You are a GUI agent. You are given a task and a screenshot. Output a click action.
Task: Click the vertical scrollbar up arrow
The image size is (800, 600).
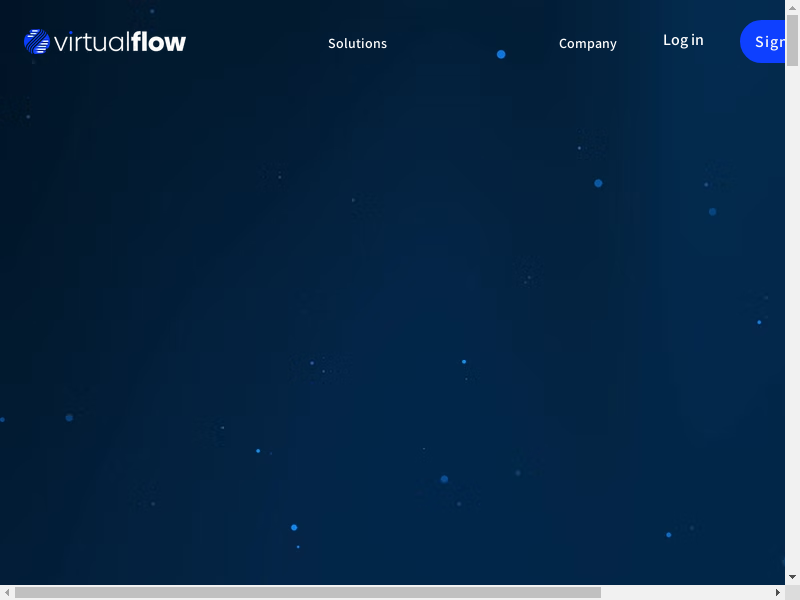[792, 7]
